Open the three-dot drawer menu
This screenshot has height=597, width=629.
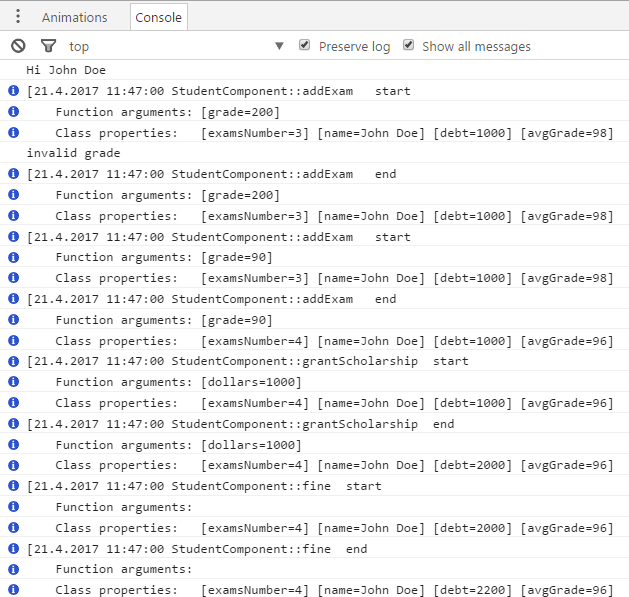tap(18, 16)
